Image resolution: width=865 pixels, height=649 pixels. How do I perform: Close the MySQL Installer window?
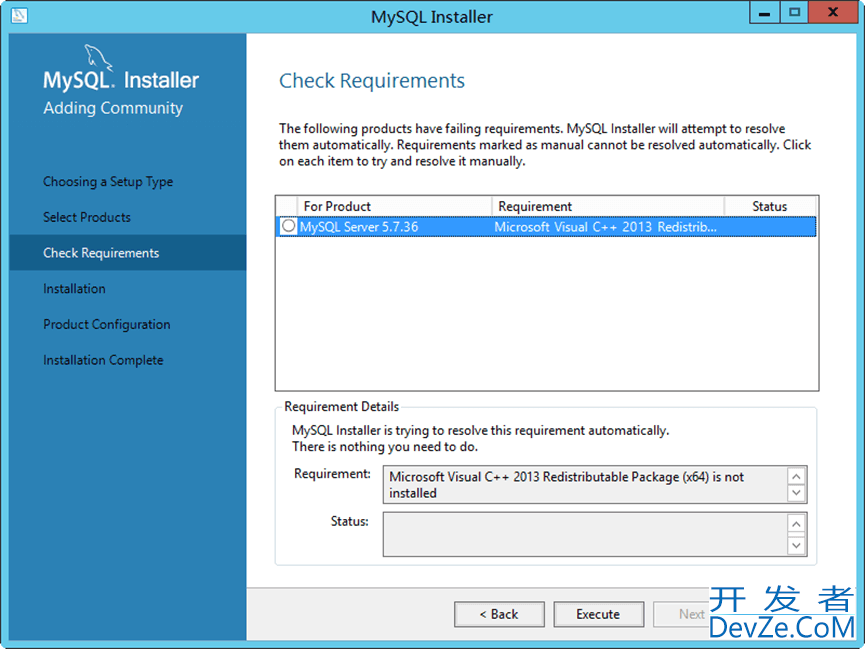point(833,13)
